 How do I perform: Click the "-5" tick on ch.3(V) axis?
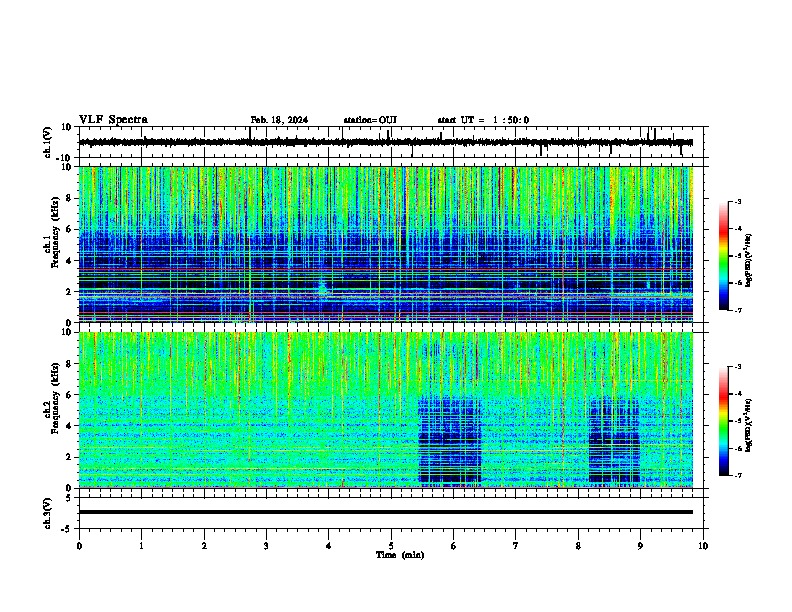[68, 529]
